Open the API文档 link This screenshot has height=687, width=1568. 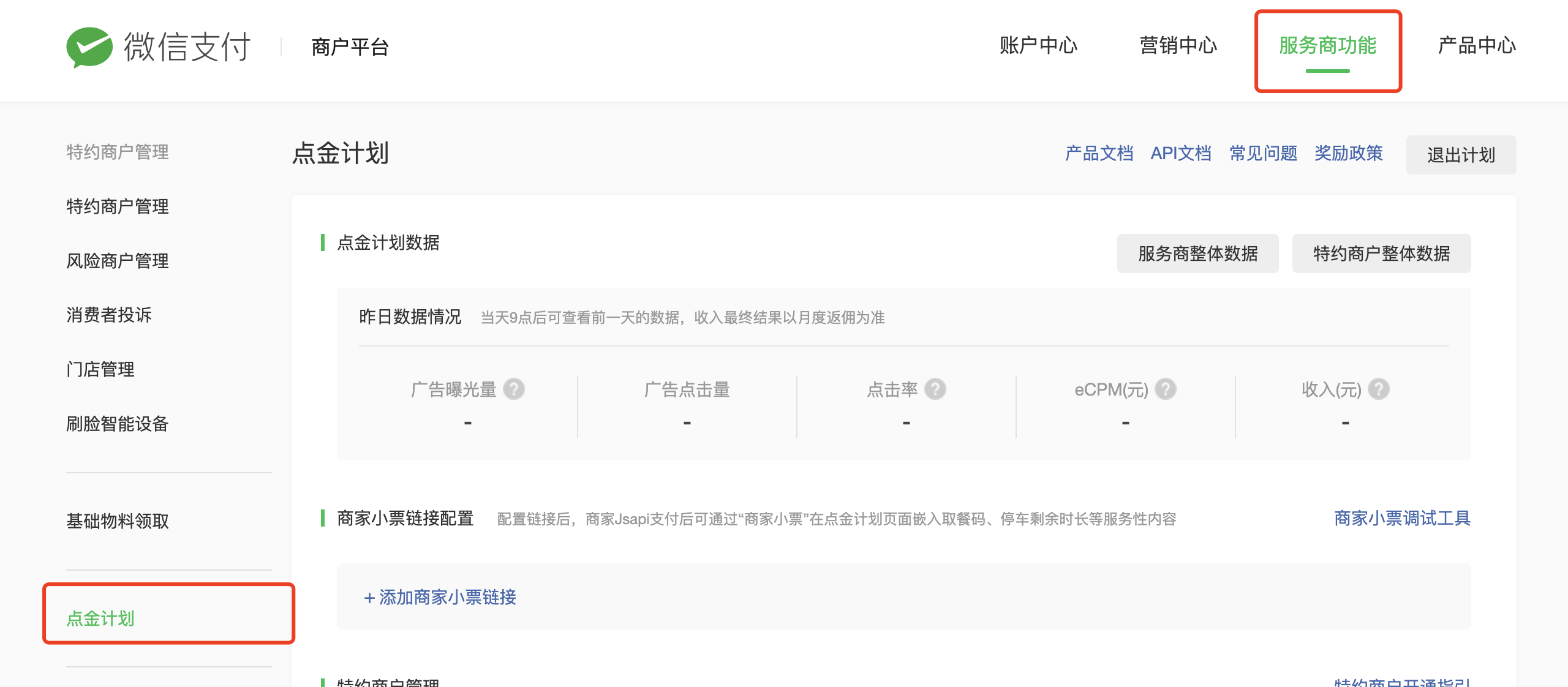[x=1181, y=153]
